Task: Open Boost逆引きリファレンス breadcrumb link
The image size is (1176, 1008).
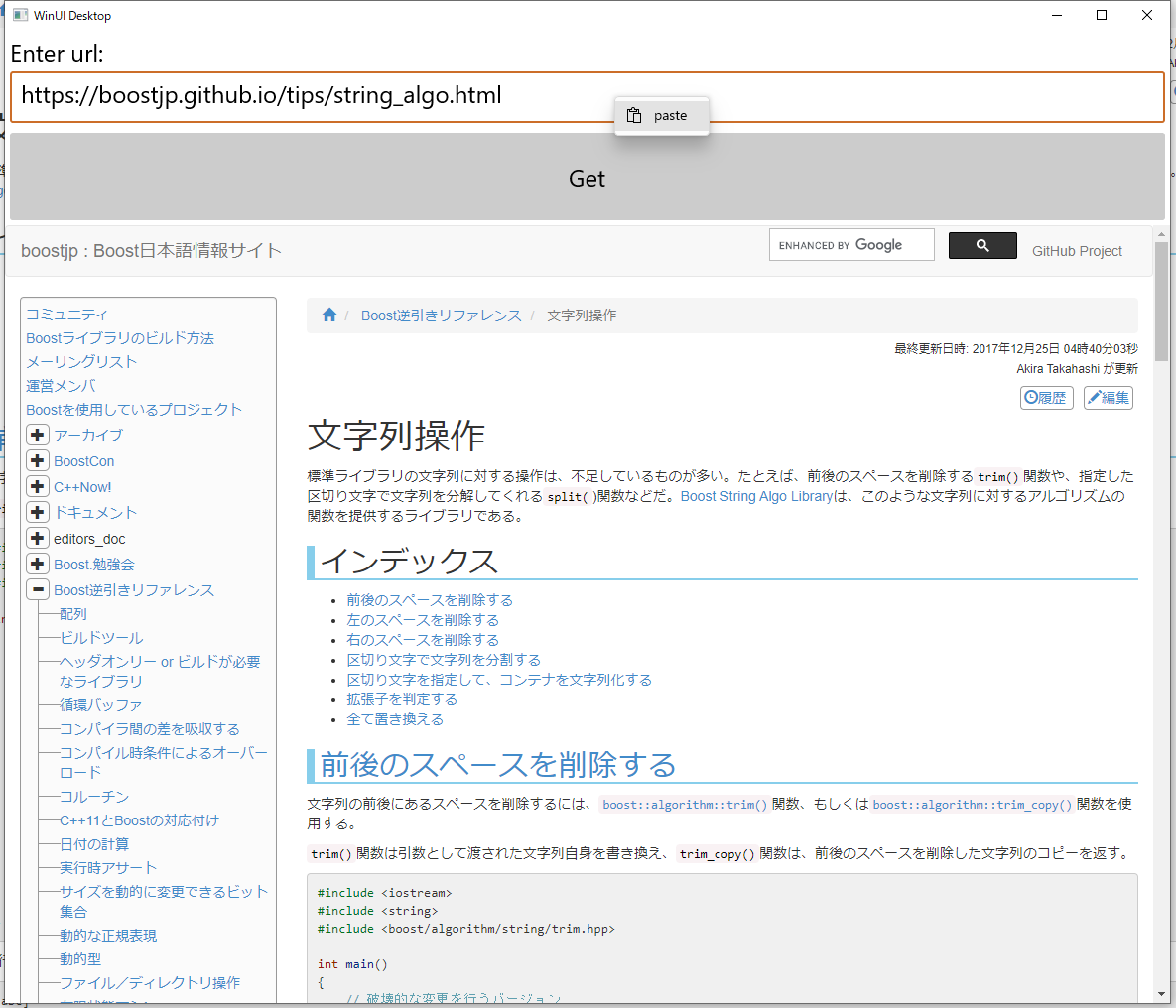Action: [441, 315]
